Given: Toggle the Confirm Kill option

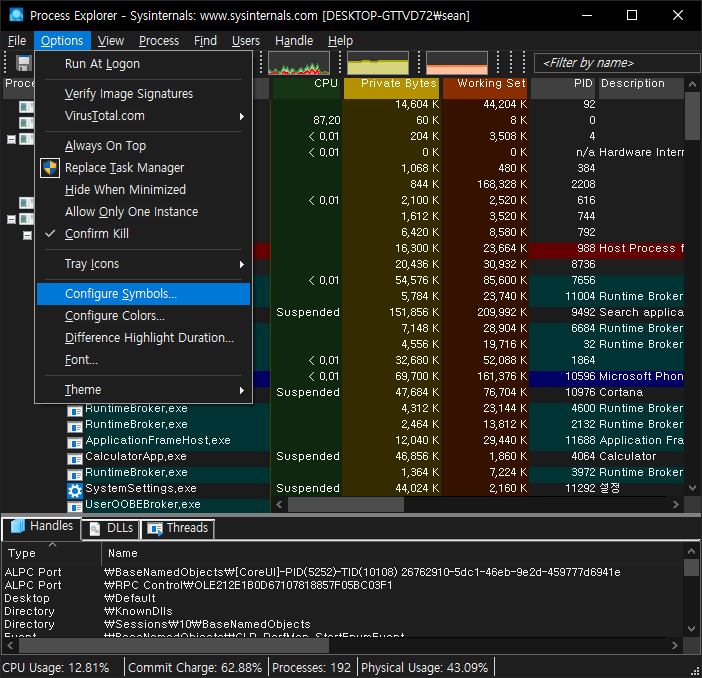Looking at the screenshot, I should coord(143,234).
